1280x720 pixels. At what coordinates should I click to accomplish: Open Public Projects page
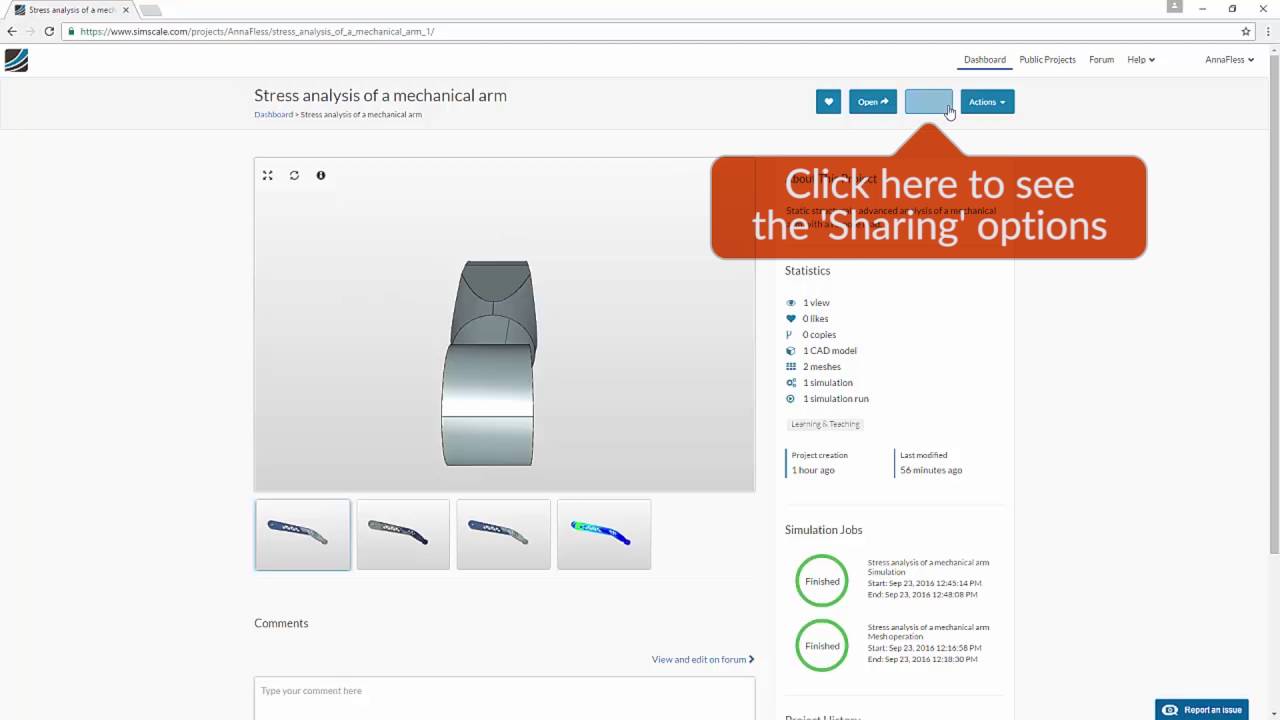point(1047,60)
